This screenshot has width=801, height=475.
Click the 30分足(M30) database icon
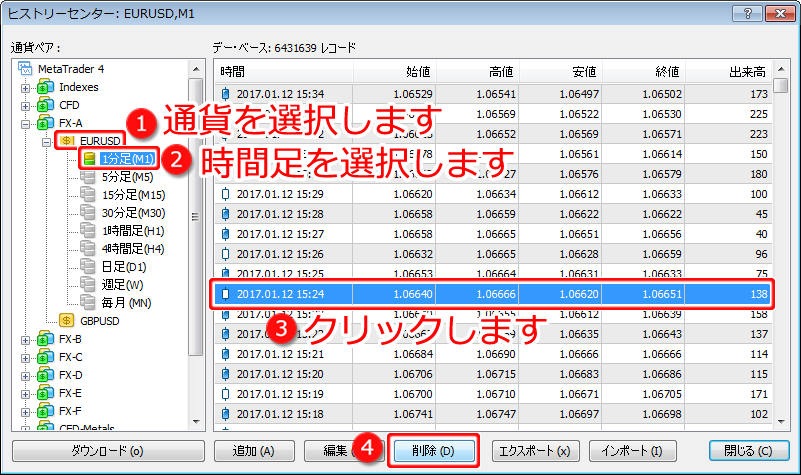coord(88,212)
